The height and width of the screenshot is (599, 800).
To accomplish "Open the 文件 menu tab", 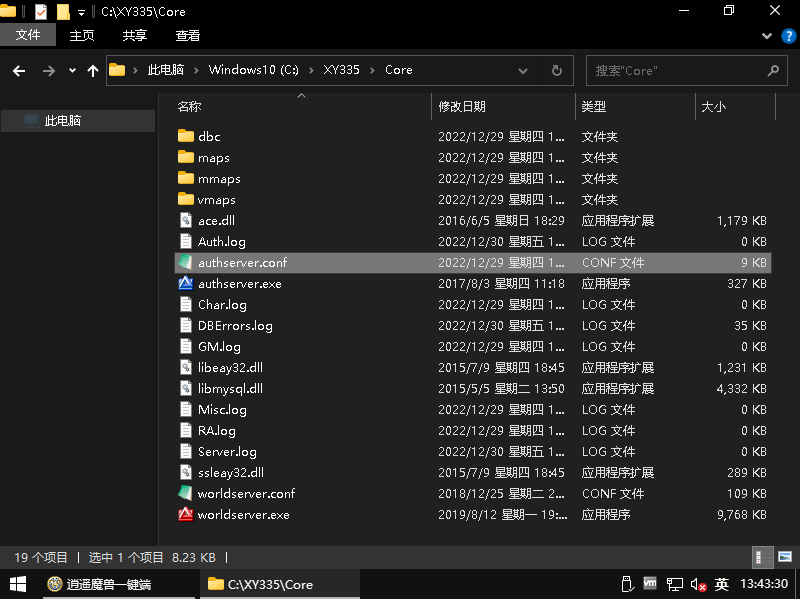I will point(28,35).
